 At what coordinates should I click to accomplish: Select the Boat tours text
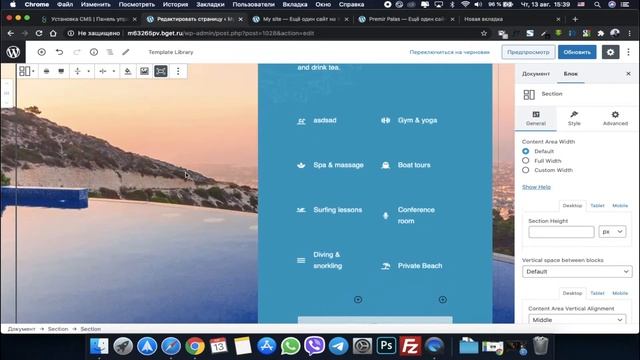414,165
